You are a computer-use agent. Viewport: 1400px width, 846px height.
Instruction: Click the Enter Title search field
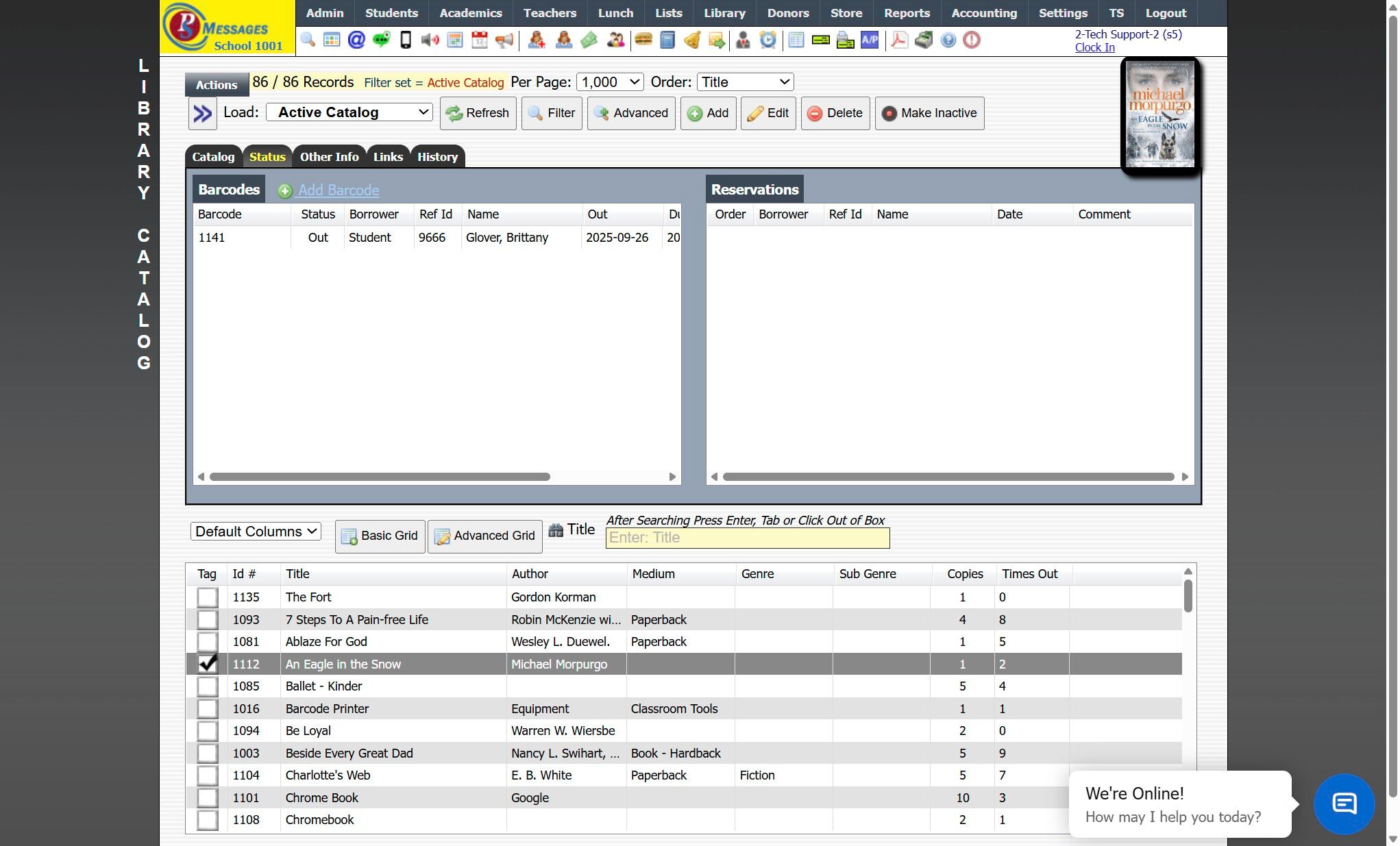747,538
